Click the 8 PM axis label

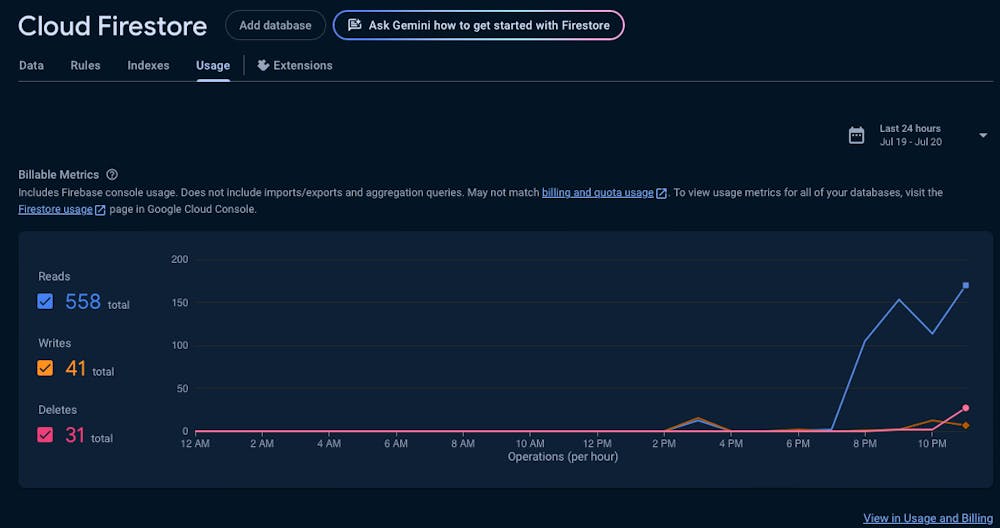[x=865, y=444]
